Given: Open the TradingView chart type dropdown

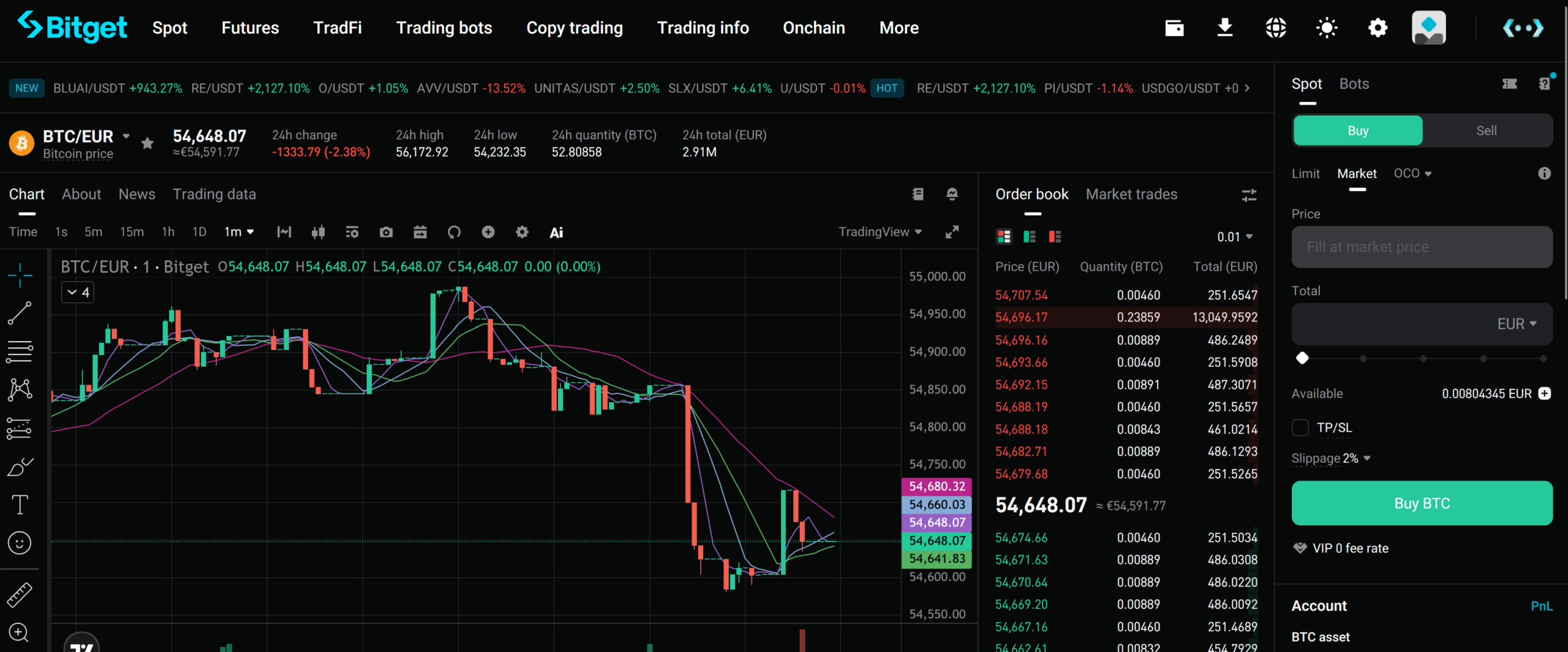Looking at the screenshot, I should [x=880, y=232].
